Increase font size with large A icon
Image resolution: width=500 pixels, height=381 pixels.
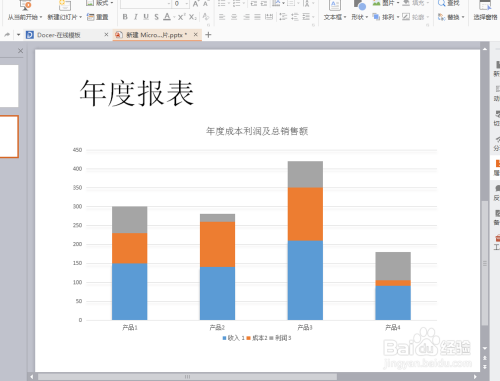(x=196, y=4)
